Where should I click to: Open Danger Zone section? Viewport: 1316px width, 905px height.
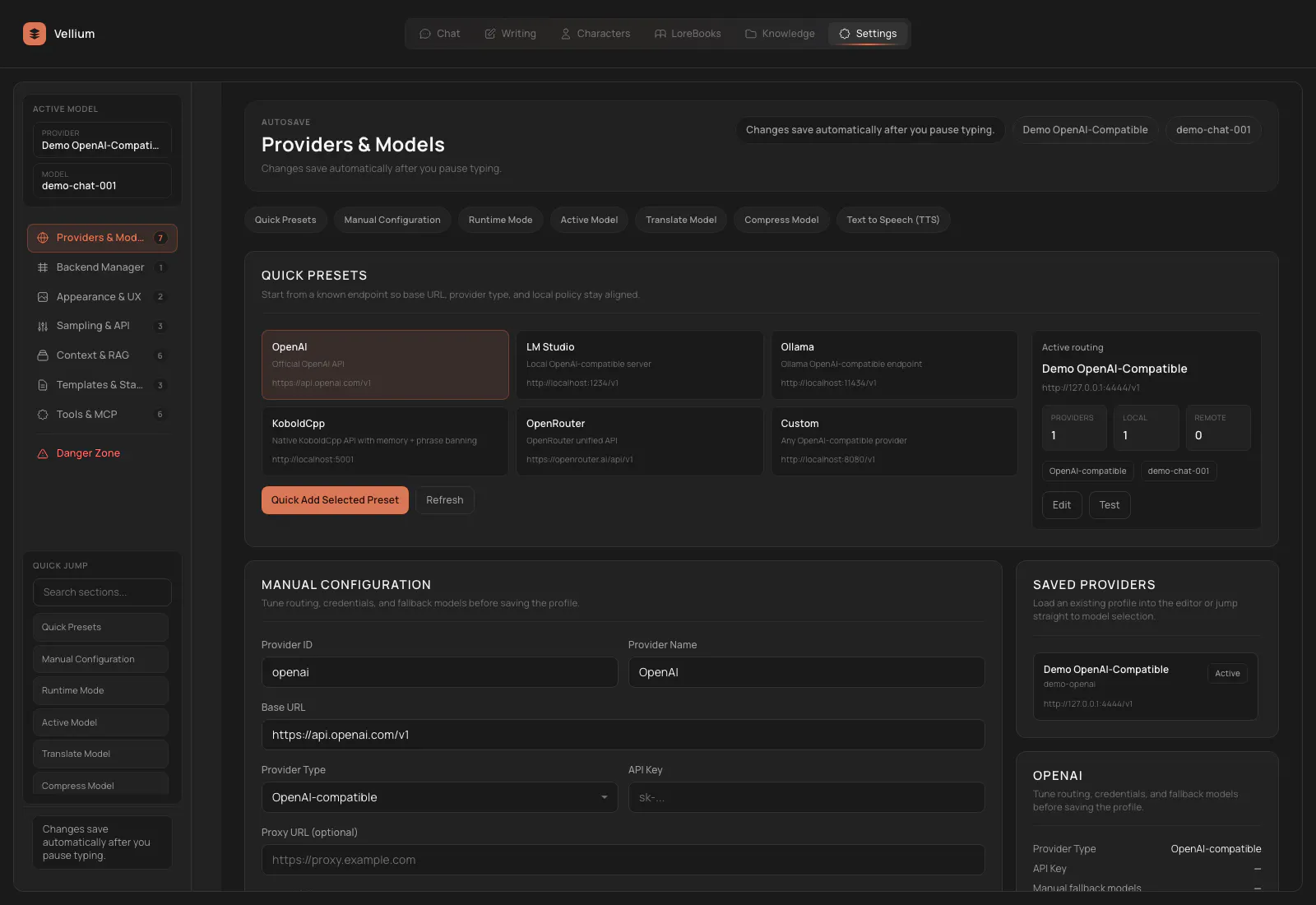click(x=102, y=453)
